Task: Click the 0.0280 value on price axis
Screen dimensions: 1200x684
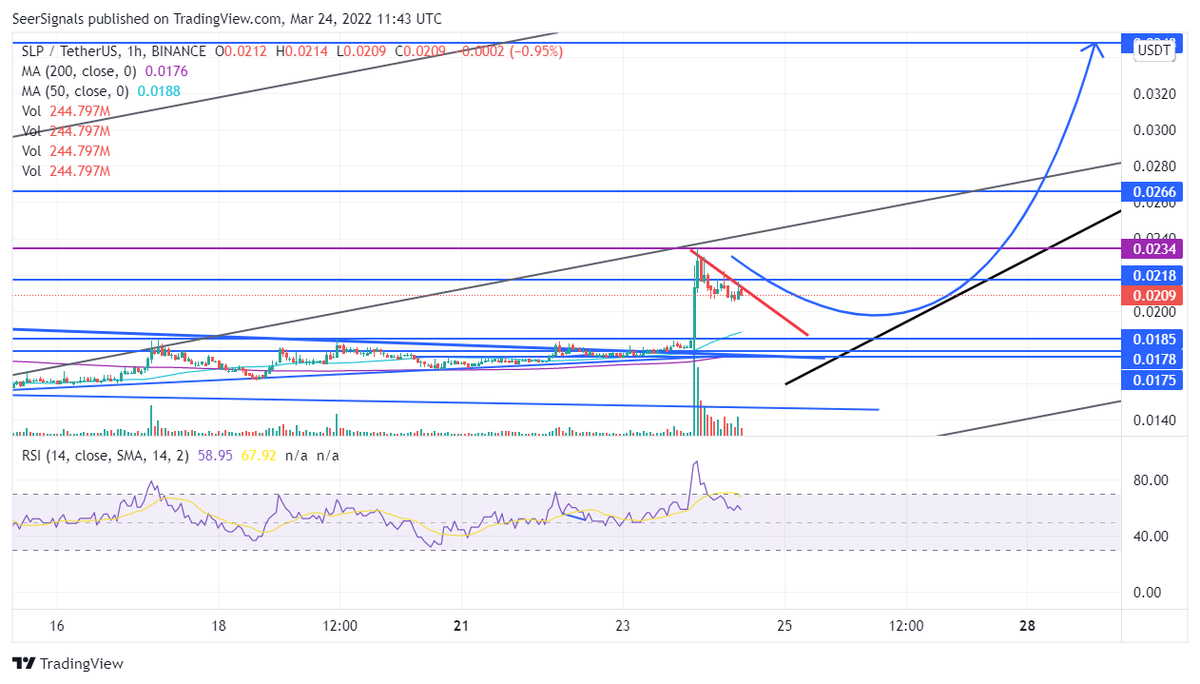Action: 1155,166
